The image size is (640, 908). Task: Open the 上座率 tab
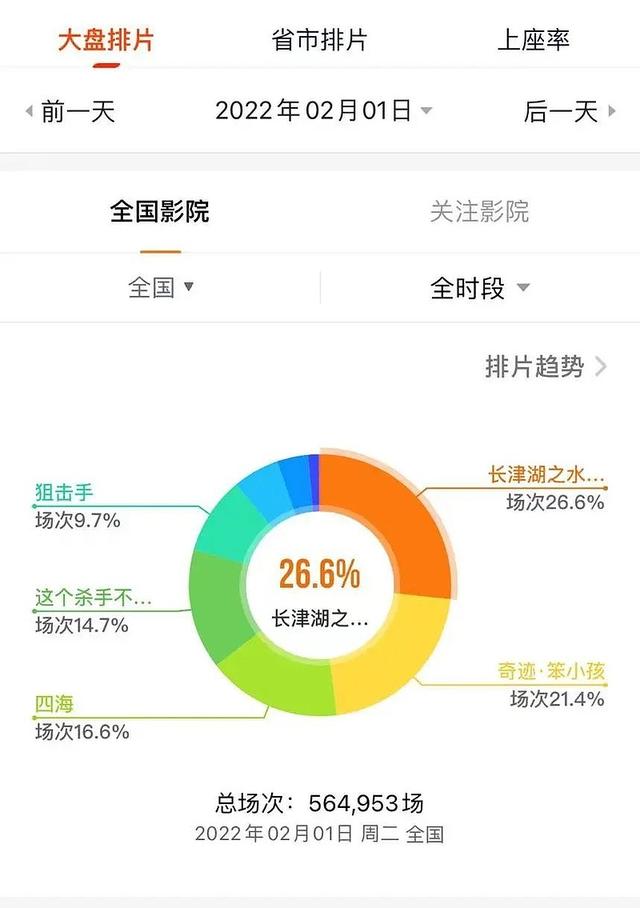[x=534, y=41]
